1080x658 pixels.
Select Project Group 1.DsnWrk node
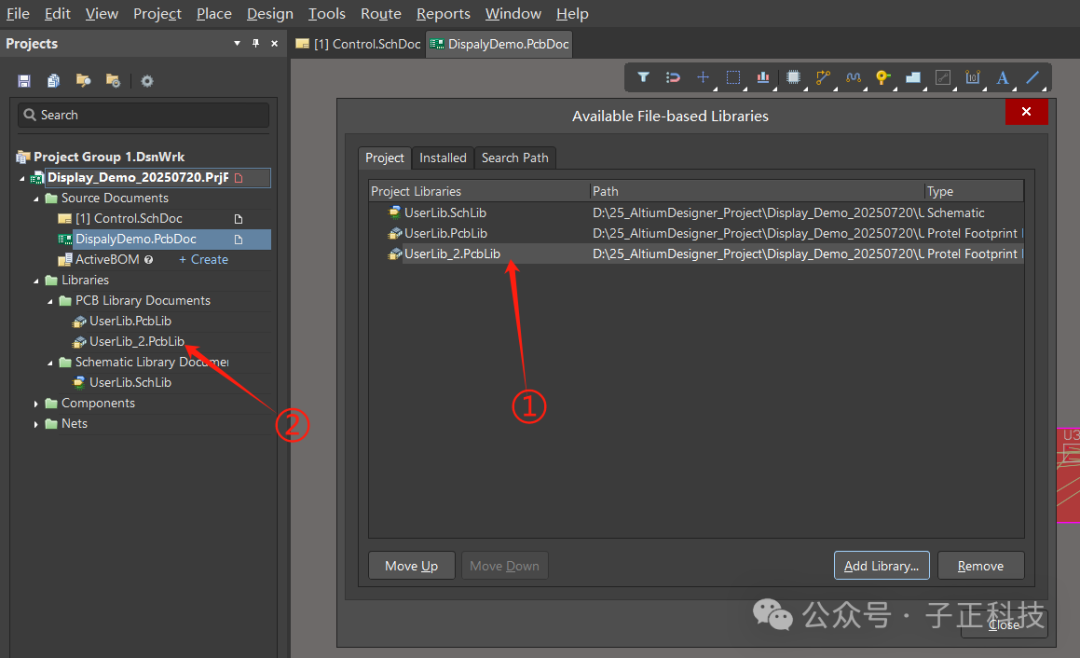point(109,157)
